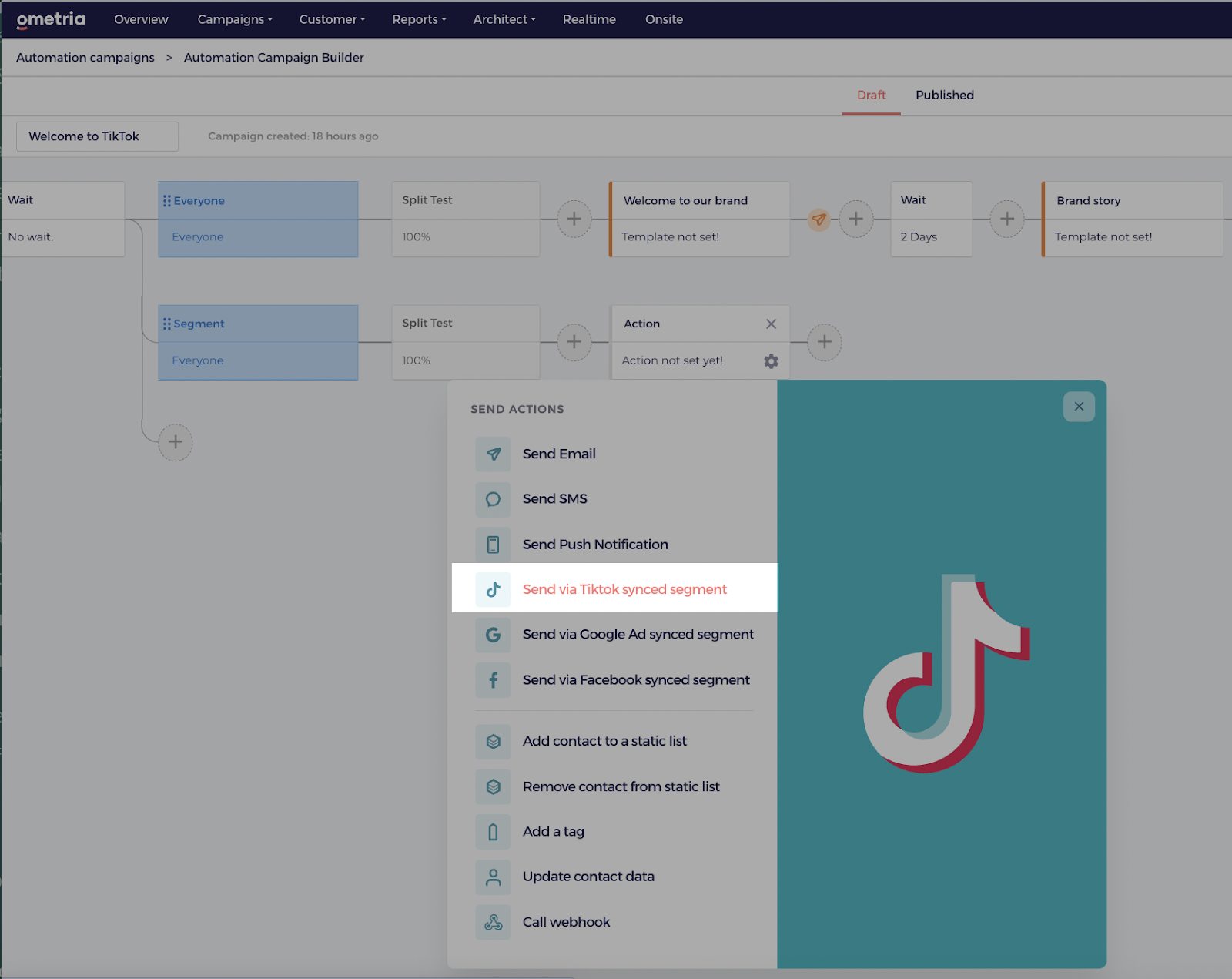Open the Overview page
Image resolution: width=1232 pixels, height=979 pixels.
point(141,19)
